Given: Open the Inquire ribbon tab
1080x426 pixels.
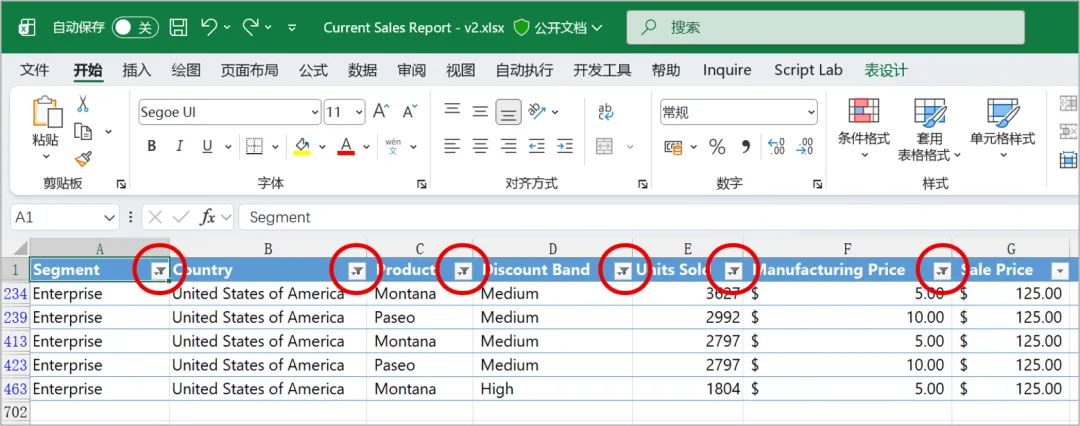Looking at the screenshot, I should (x=727, y=70).
